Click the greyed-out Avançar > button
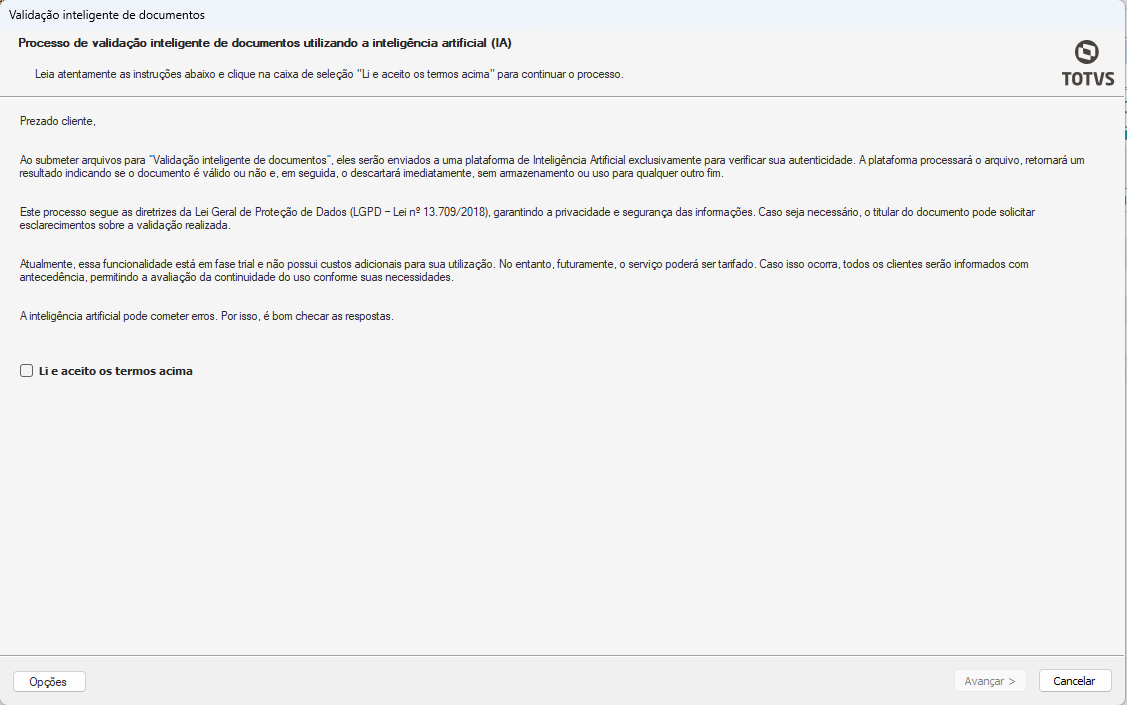This screenshot has height=705, width=1127. click(x=990, y=681)
